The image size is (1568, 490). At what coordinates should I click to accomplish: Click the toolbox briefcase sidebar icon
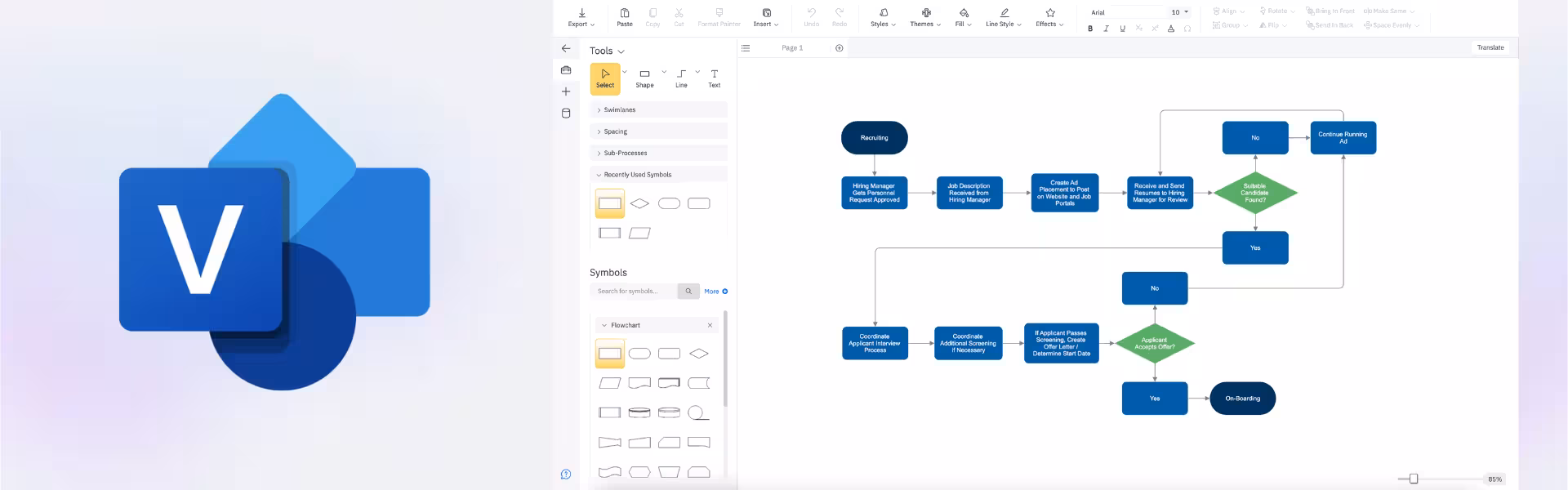(566, 70)
